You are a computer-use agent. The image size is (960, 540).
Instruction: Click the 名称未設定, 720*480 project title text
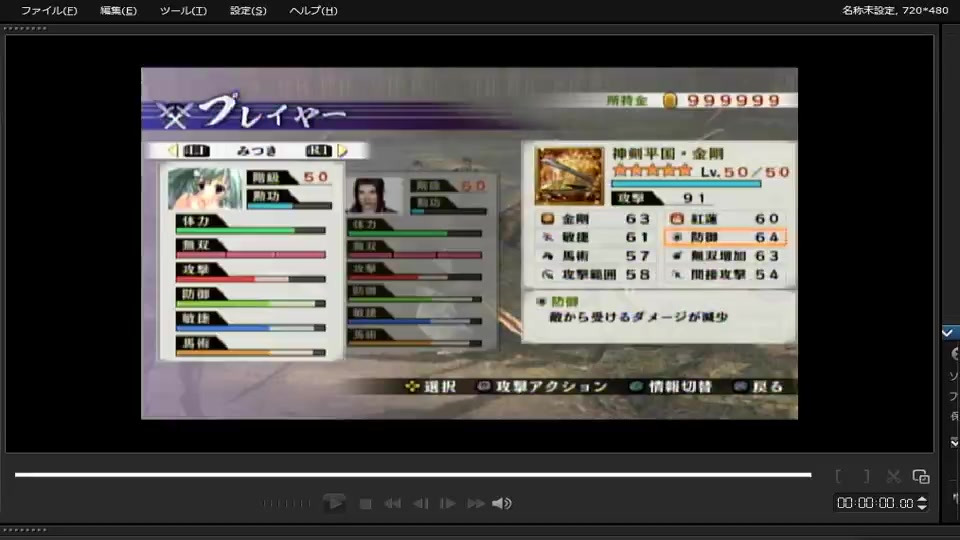895,10
